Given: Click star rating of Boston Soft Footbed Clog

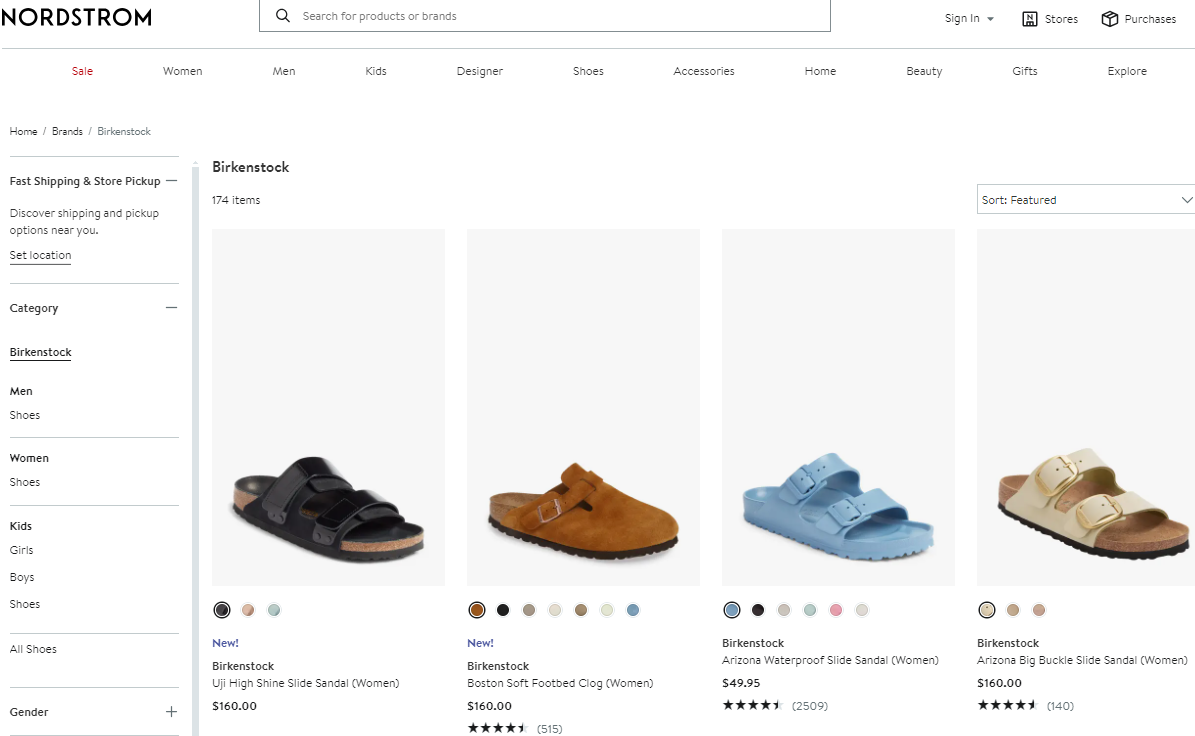Looking at the screenshot, I should pos(497,728).
